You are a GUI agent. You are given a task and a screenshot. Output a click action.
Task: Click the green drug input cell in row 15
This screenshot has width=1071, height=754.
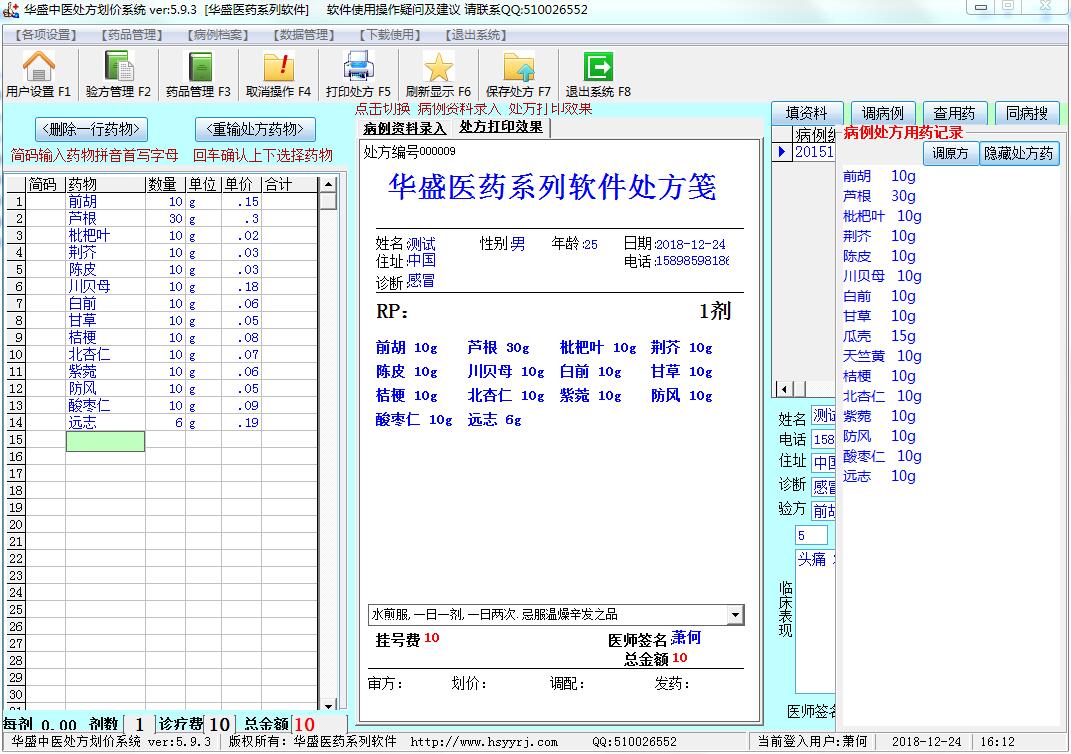click(105, 441)
